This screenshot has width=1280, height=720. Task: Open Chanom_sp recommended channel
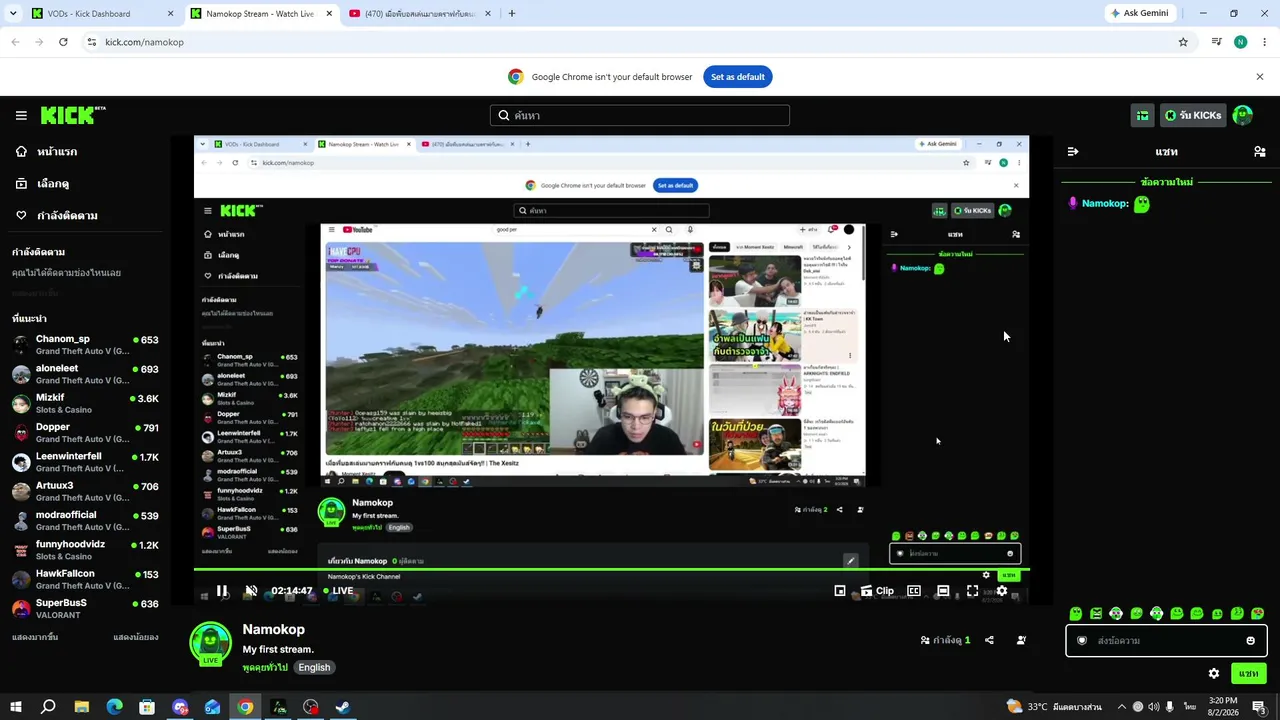(x=85, y=345)
